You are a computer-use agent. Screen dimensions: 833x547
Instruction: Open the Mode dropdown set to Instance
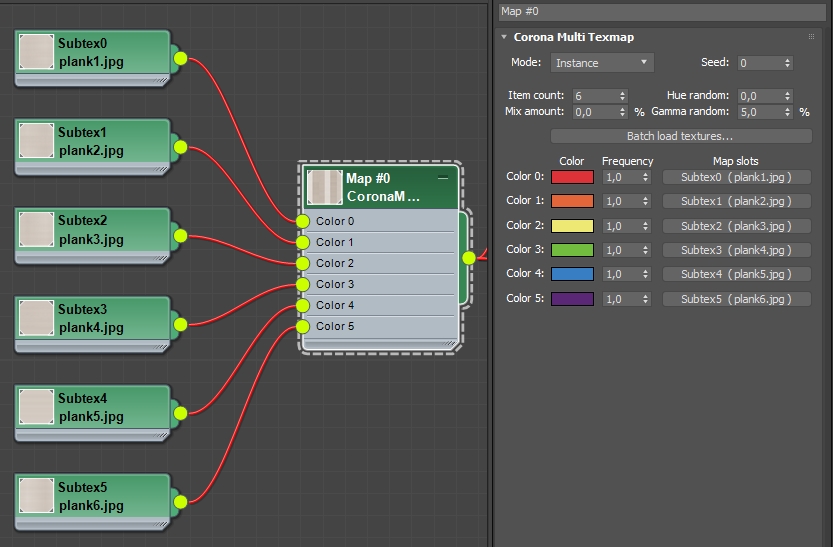coord(601,63)
